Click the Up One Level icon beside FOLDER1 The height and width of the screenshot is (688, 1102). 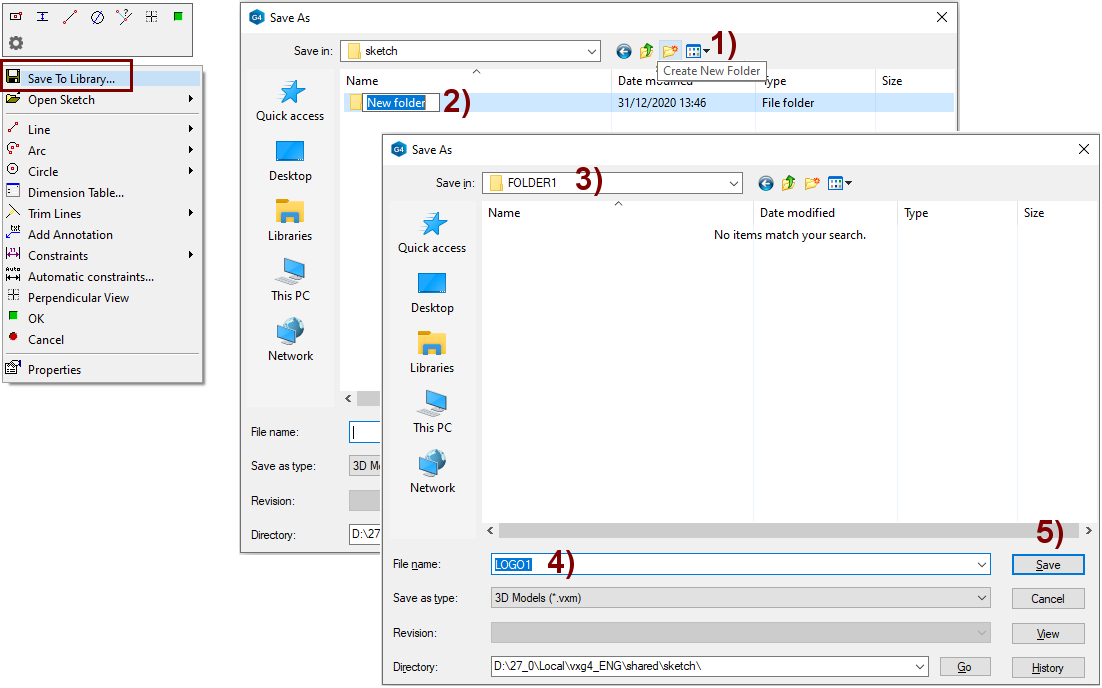click(x=788, y=183)
